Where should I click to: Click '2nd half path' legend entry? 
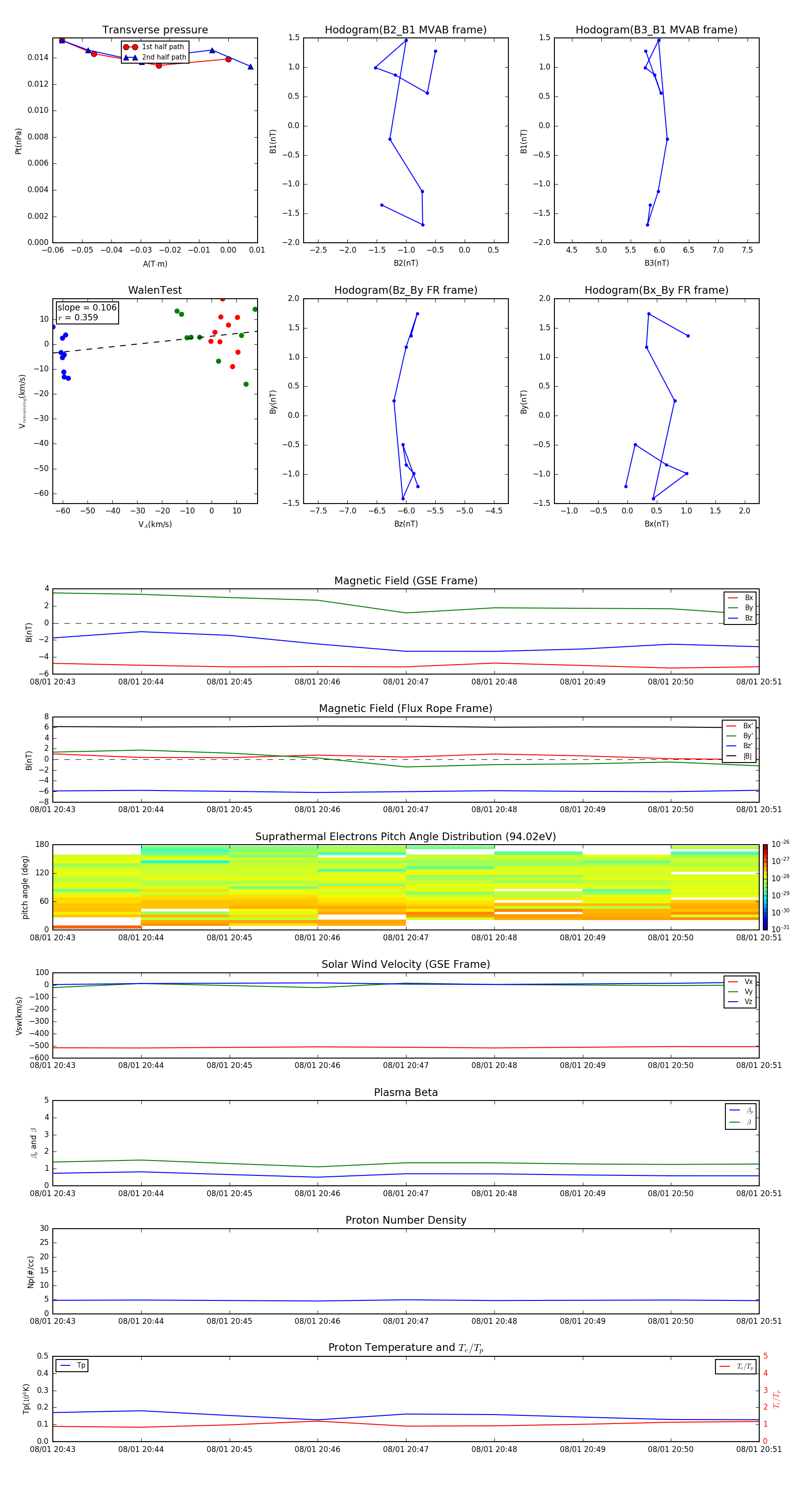tap(155, 57)
